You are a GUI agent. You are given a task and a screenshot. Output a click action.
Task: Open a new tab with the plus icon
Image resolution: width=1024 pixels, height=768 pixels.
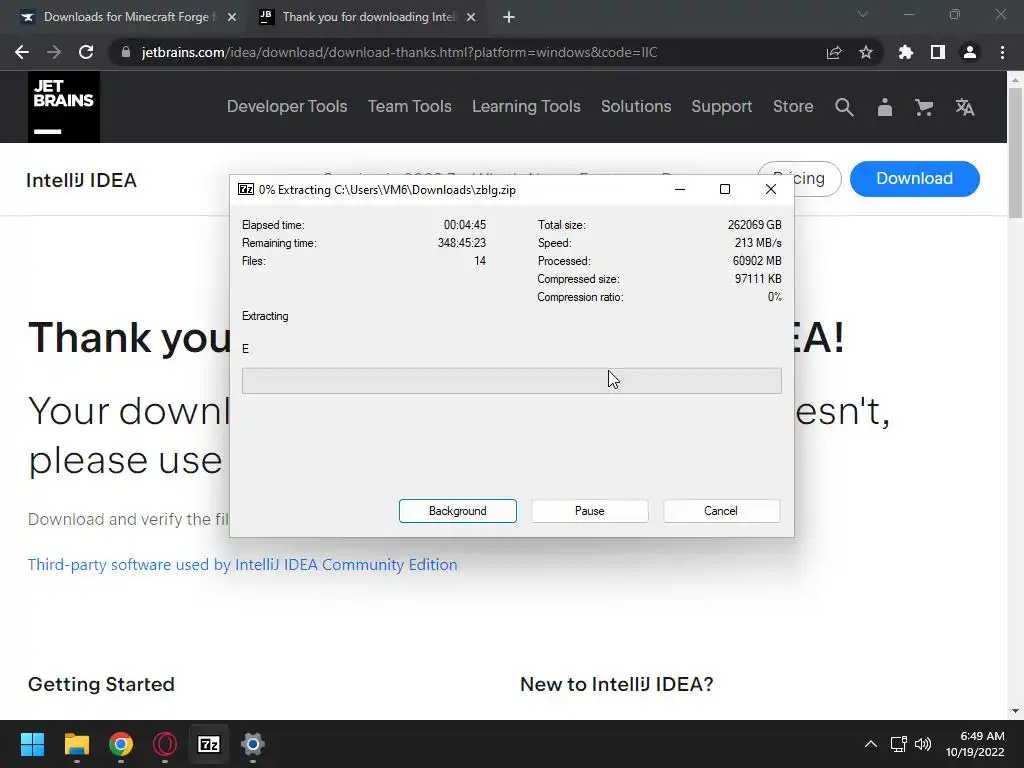[509, 18]
